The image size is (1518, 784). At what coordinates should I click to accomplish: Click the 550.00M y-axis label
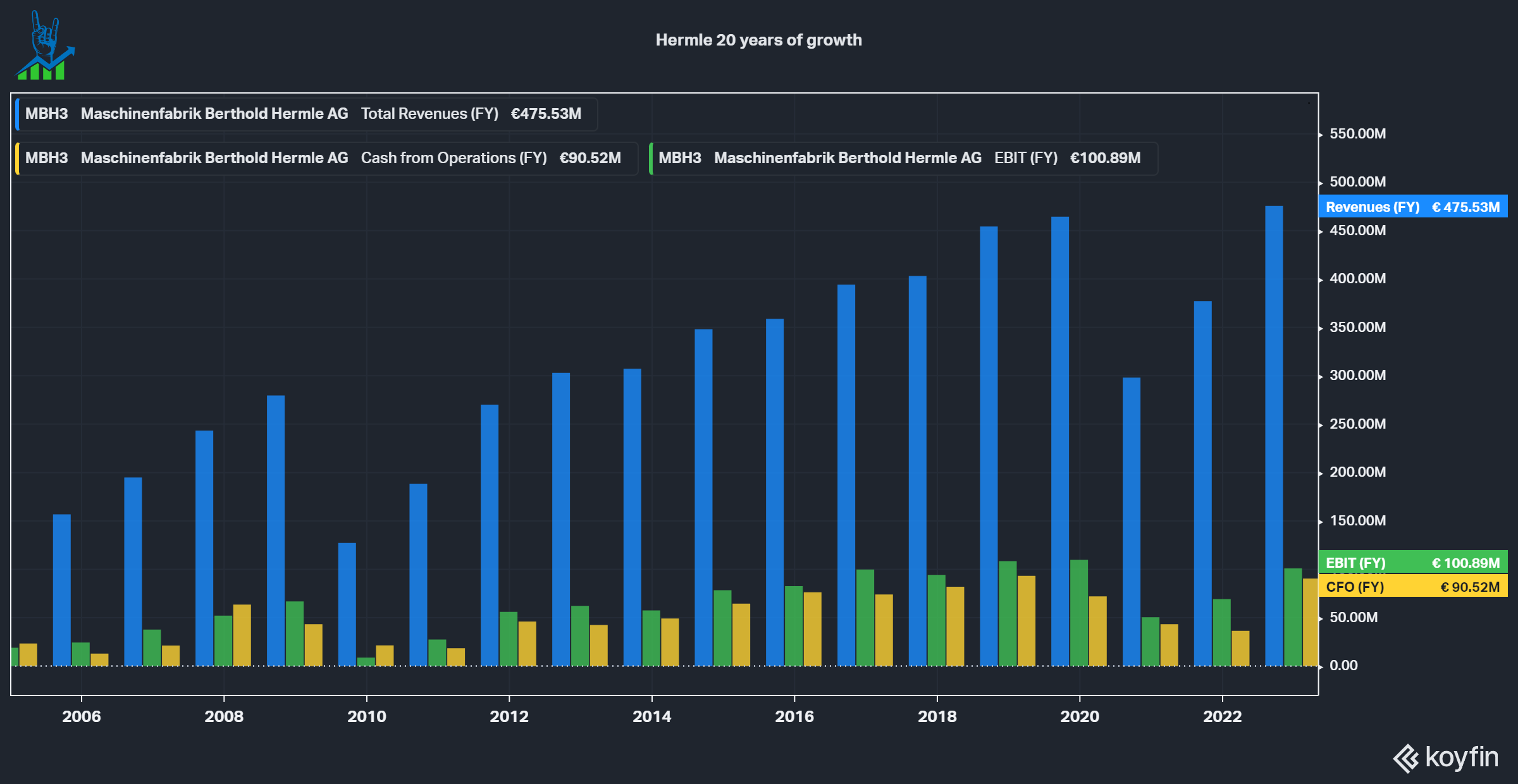point(1357,134)
